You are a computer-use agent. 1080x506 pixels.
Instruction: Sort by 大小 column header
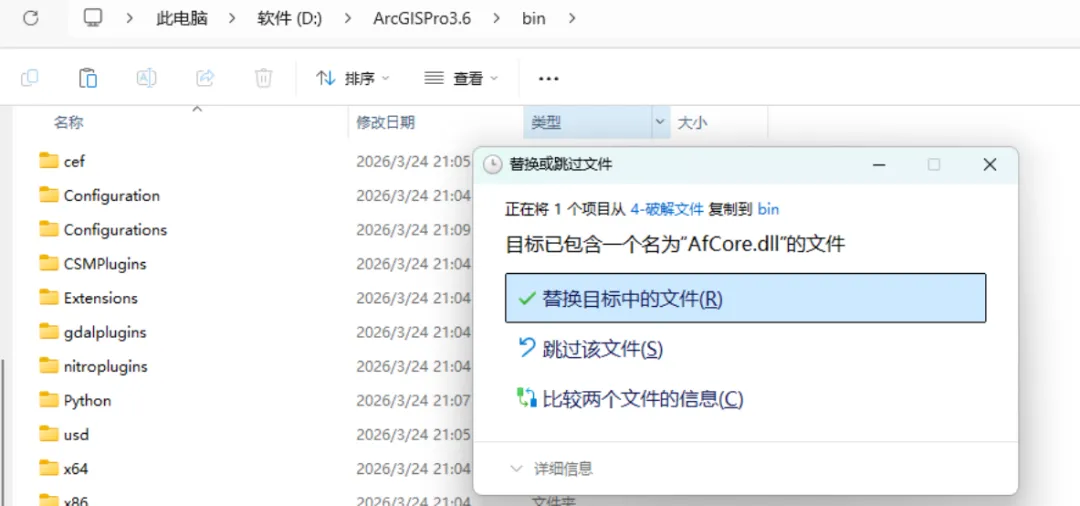[693, 123]
